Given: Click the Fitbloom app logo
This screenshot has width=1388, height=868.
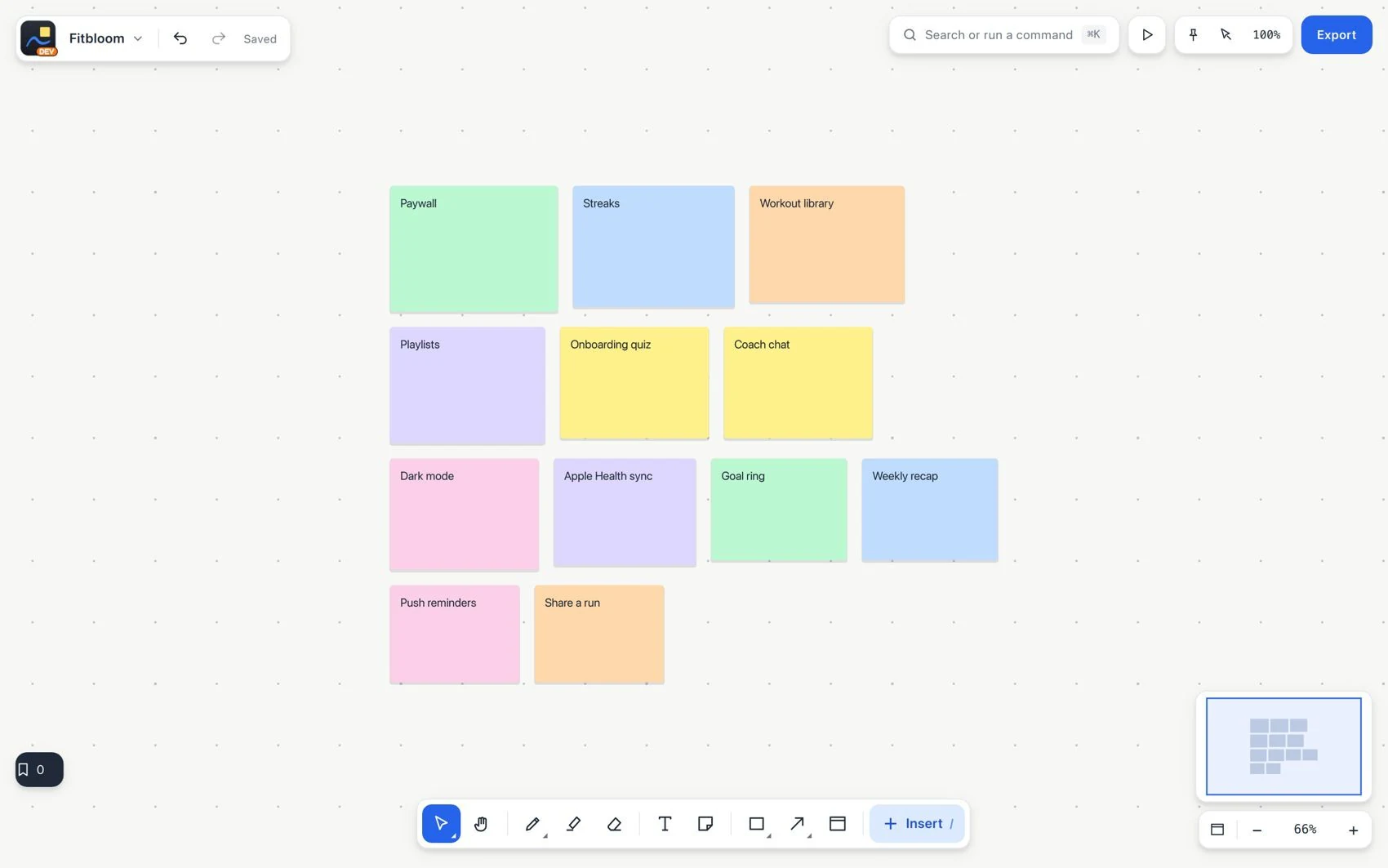Looking at the screenshot, I should pyautogui.click(x=38, y=38).
